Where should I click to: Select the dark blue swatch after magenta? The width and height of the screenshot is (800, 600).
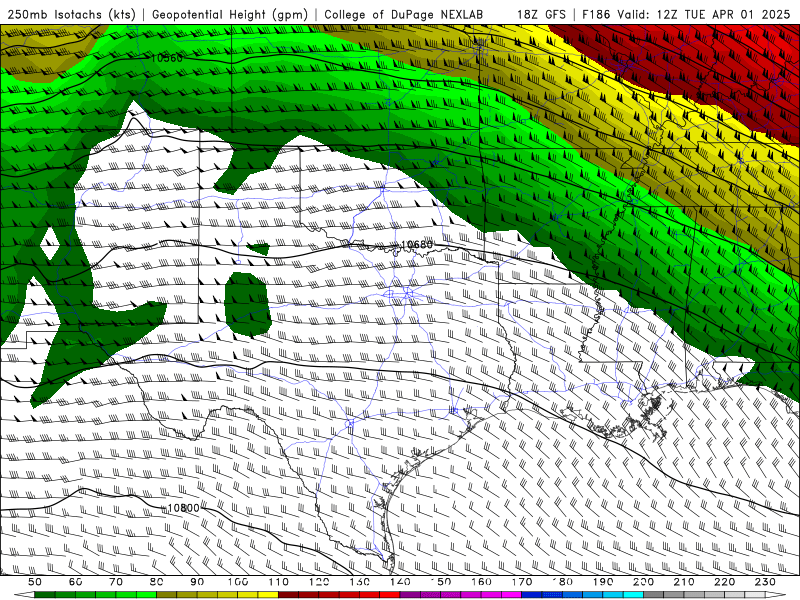pyautogui.click(x=532, y=595)
